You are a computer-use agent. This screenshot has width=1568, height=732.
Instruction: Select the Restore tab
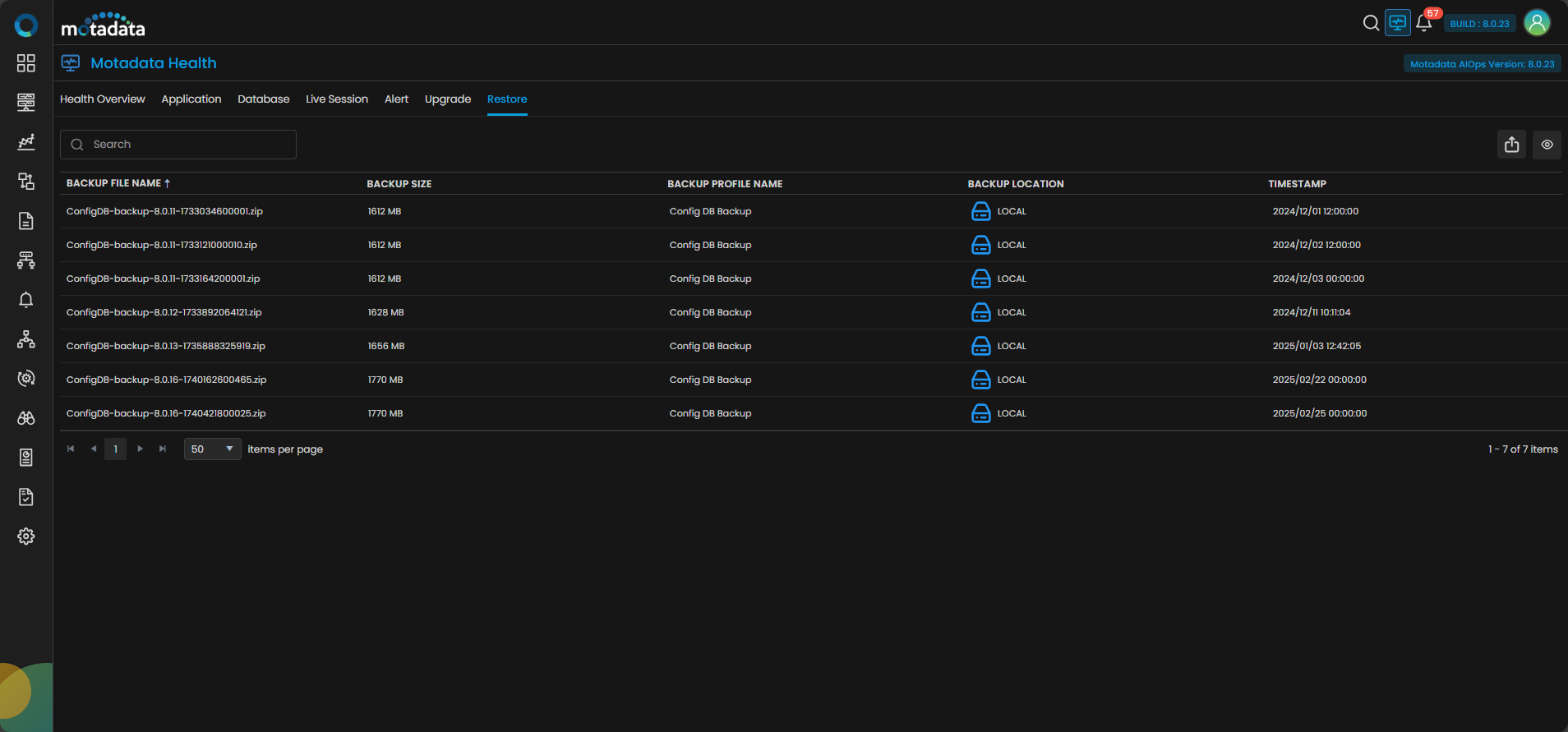507,99
